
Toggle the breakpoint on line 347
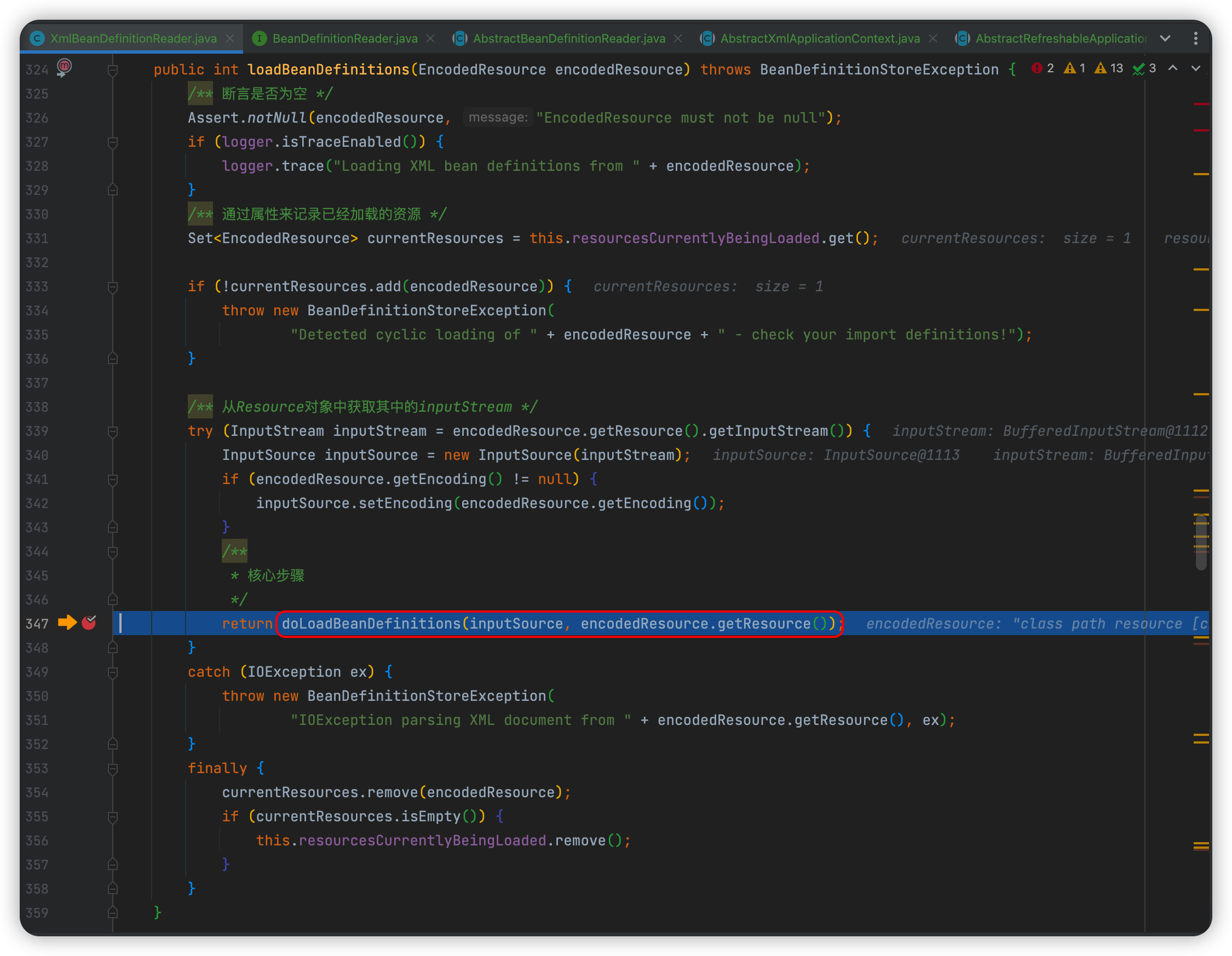click(89, 623)
